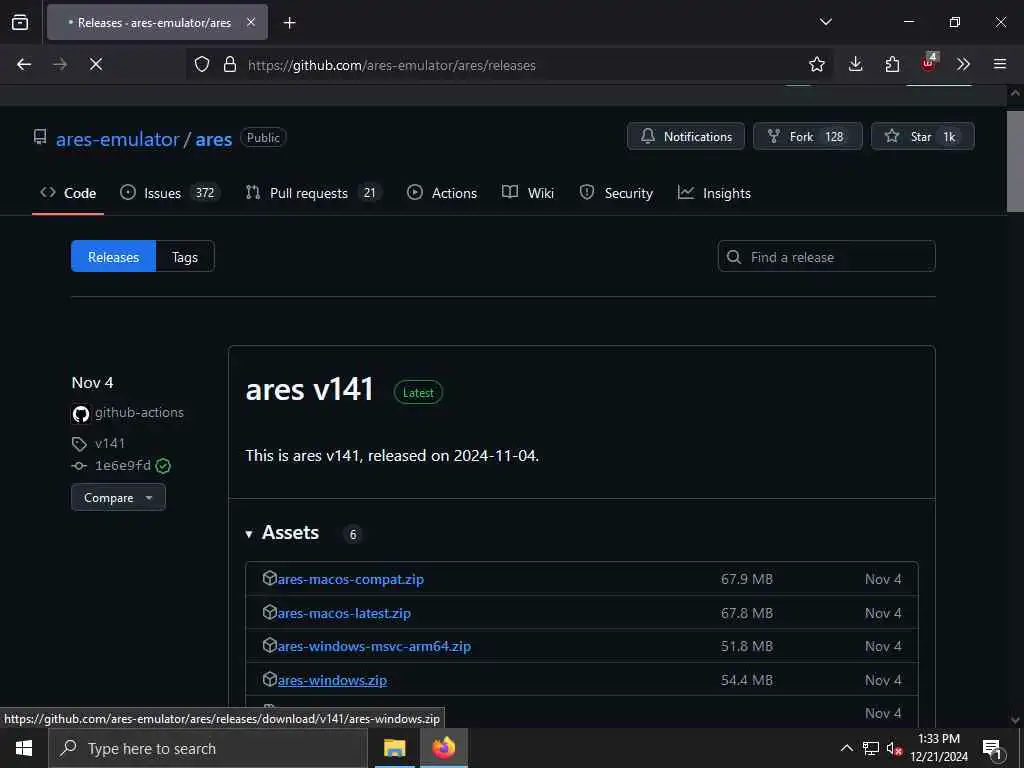Open commit 1e6e9fd link

pos(123,466)
